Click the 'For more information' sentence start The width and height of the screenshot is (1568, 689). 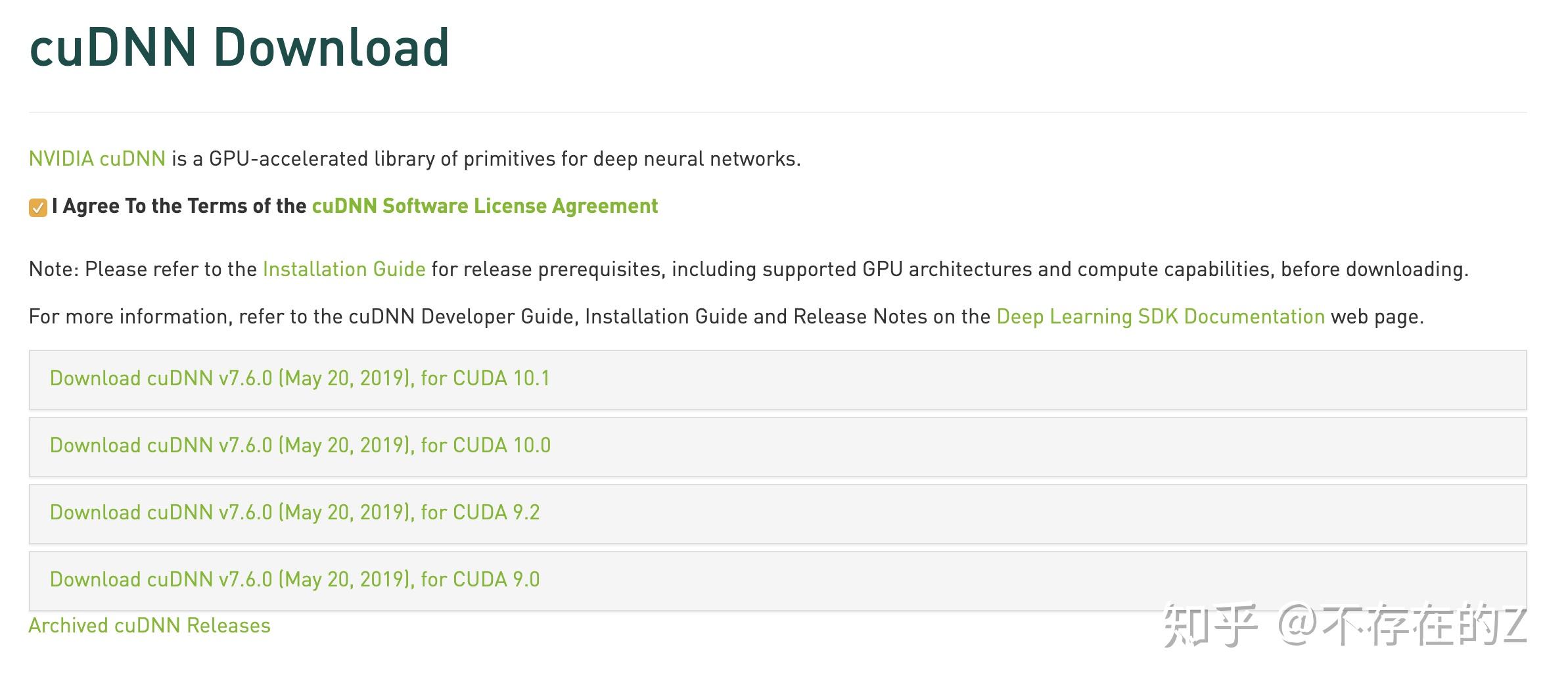tap(128, 317)
